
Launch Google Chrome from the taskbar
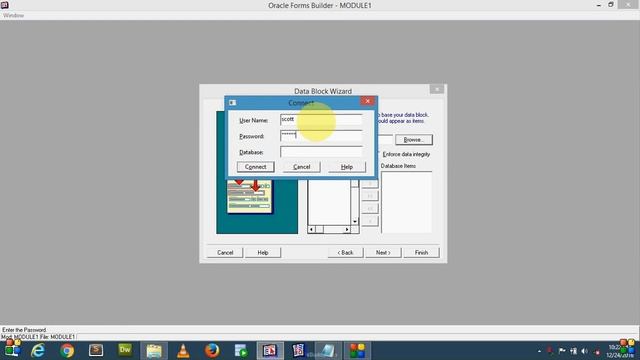(x=67, y=351)
